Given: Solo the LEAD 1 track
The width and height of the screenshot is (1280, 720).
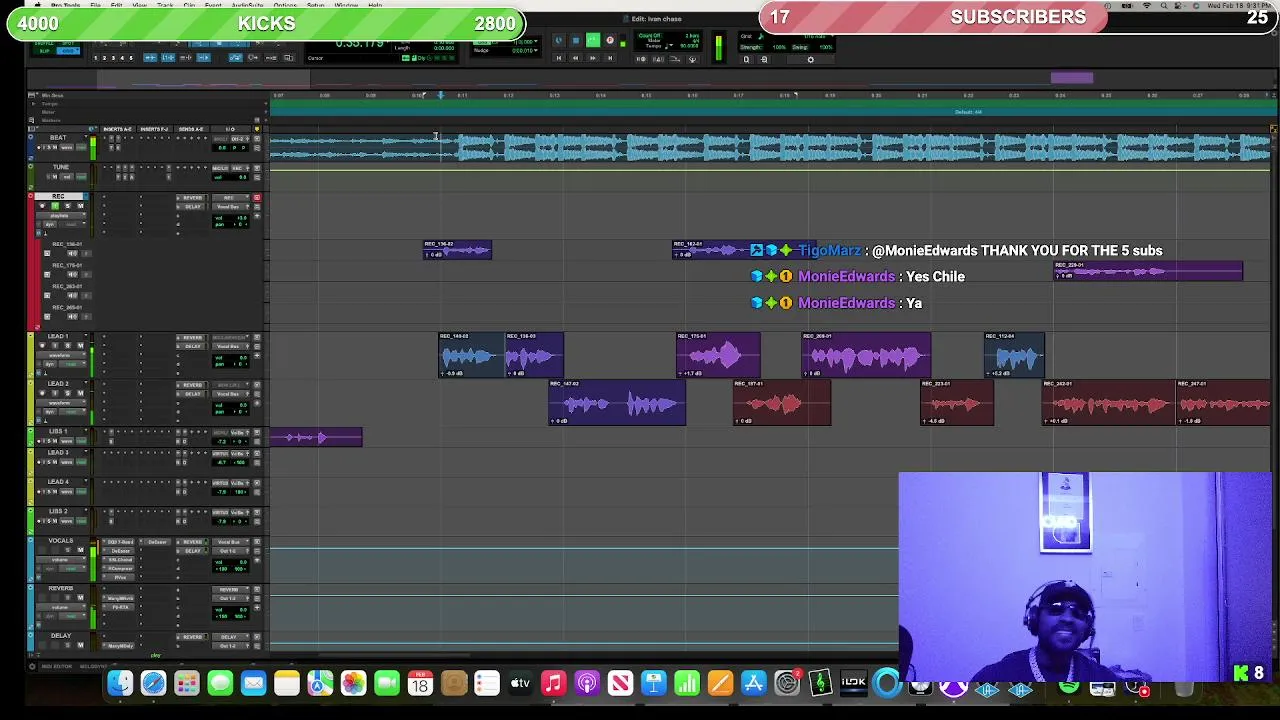Looking at the screenshot, I should (68, 345).
